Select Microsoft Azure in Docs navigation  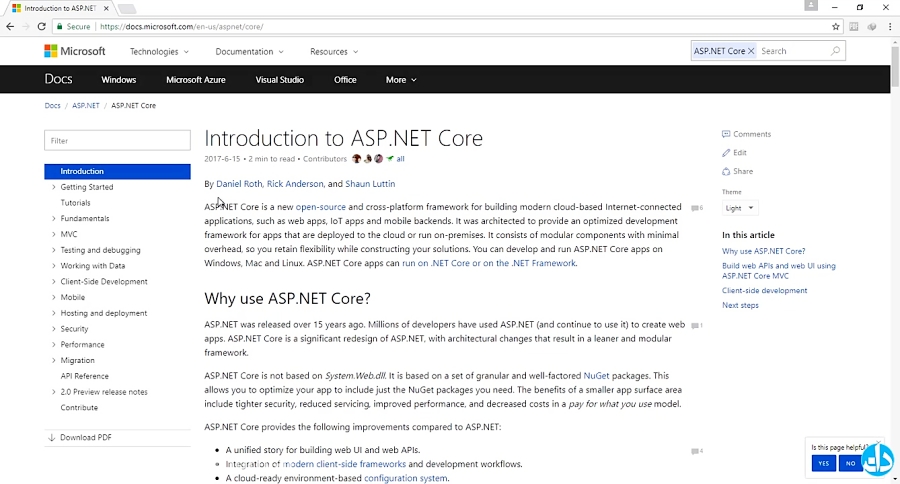coord(195,80)
